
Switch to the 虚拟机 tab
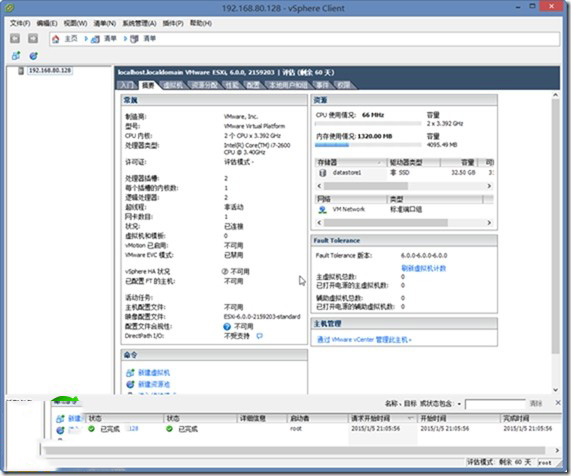(173, 85)
